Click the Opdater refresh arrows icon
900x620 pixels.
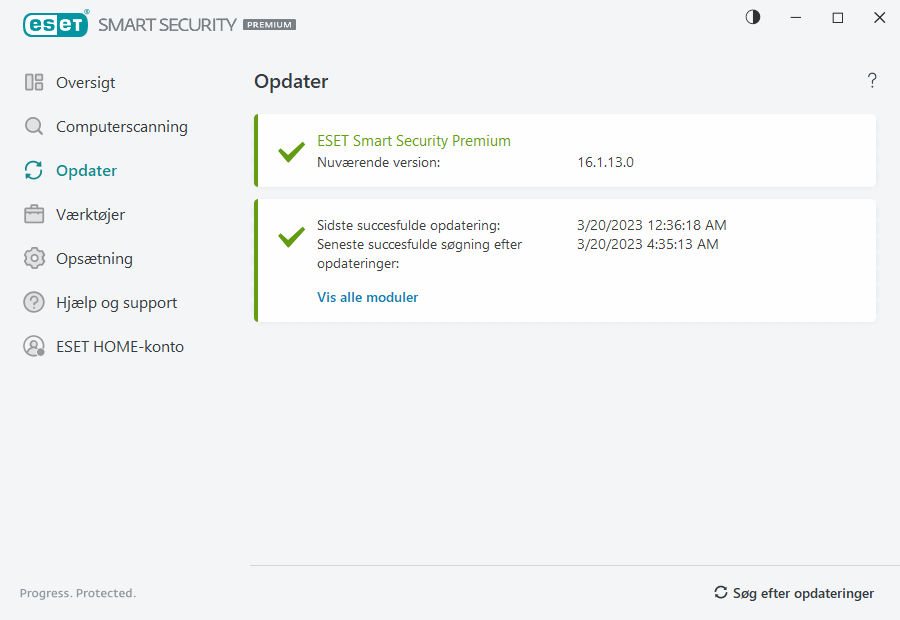tap(34, 171)
